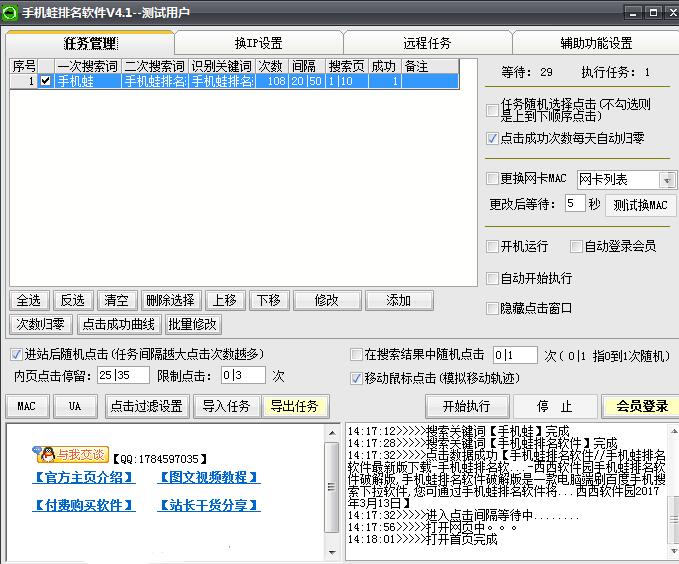The image size is (679, 564).
Task: Toggle checkbox for task row 手机蛙
Action: [x=45, y=82]
